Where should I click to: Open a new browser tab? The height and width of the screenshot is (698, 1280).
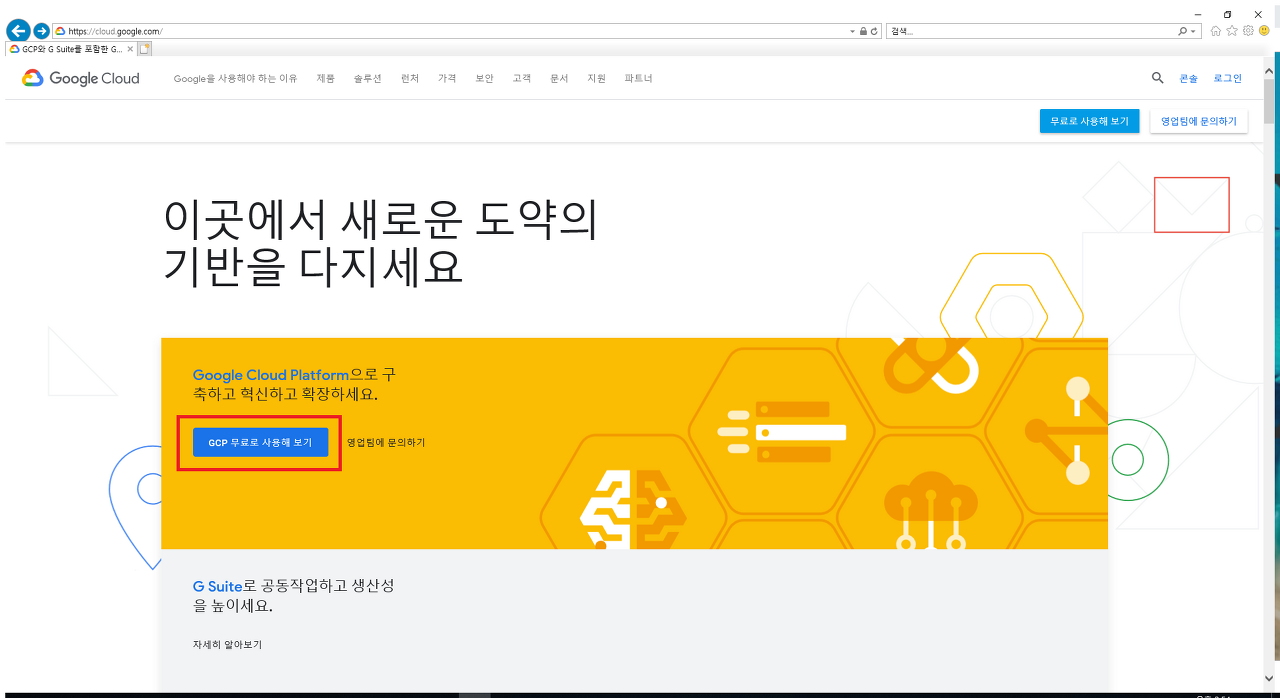click(x=145, y=48)
